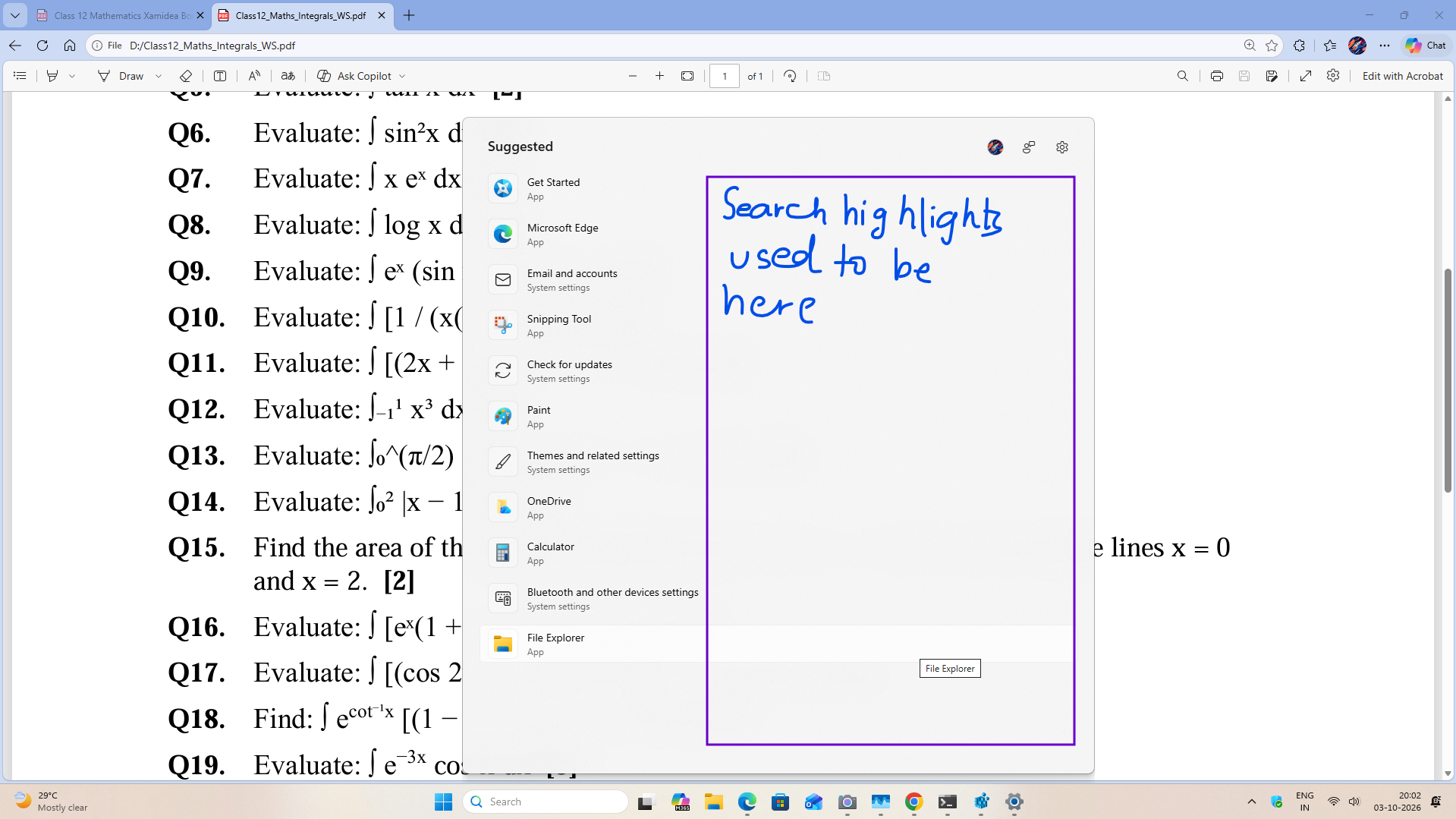Screen dimensions: 1456x819
Task: Add this page to favorites star
Action: click(1272, 46)
